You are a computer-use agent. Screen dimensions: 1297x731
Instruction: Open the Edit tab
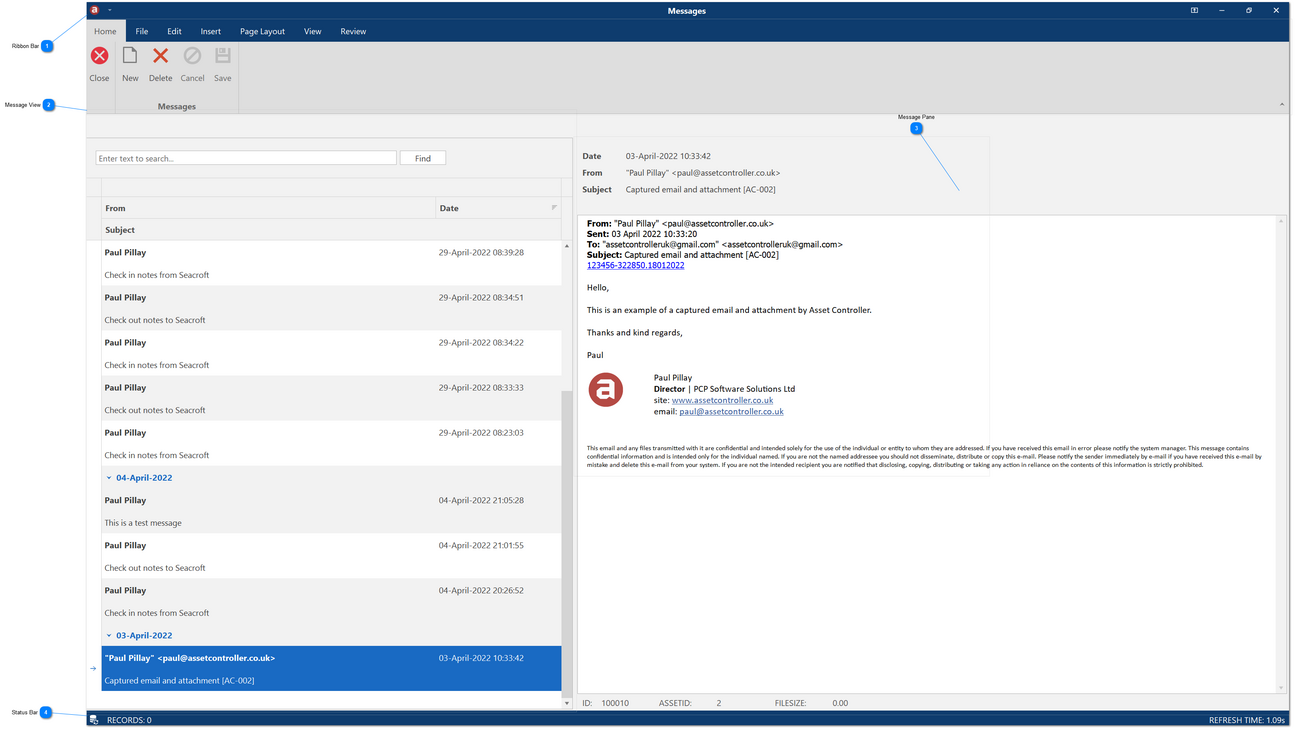(174, 31)
